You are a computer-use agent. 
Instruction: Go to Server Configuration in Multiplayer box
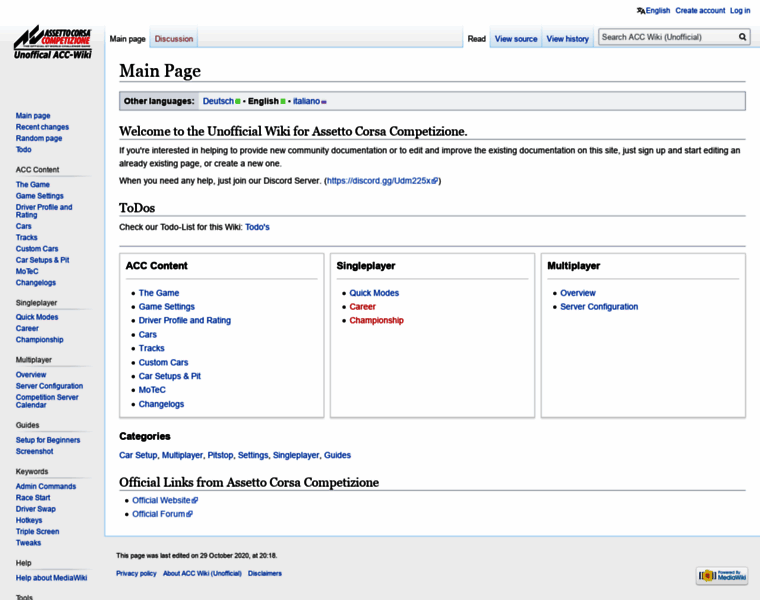(x=599, y=307)
